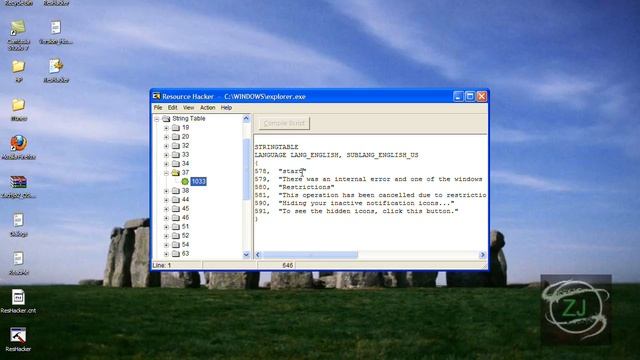This screenshot has height=360, width=640.
Task: Click the 646 value in the status bar
Action: point(288,265)
